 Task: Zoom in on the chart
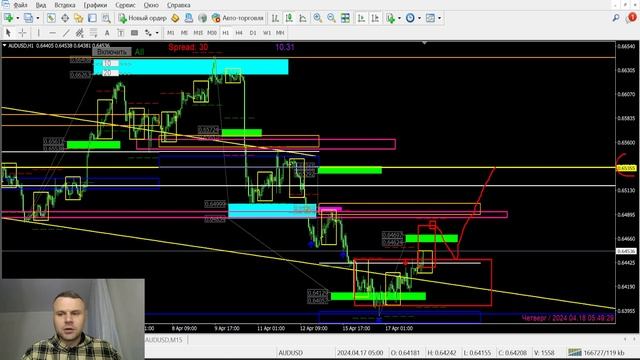[x=317, y=18]
